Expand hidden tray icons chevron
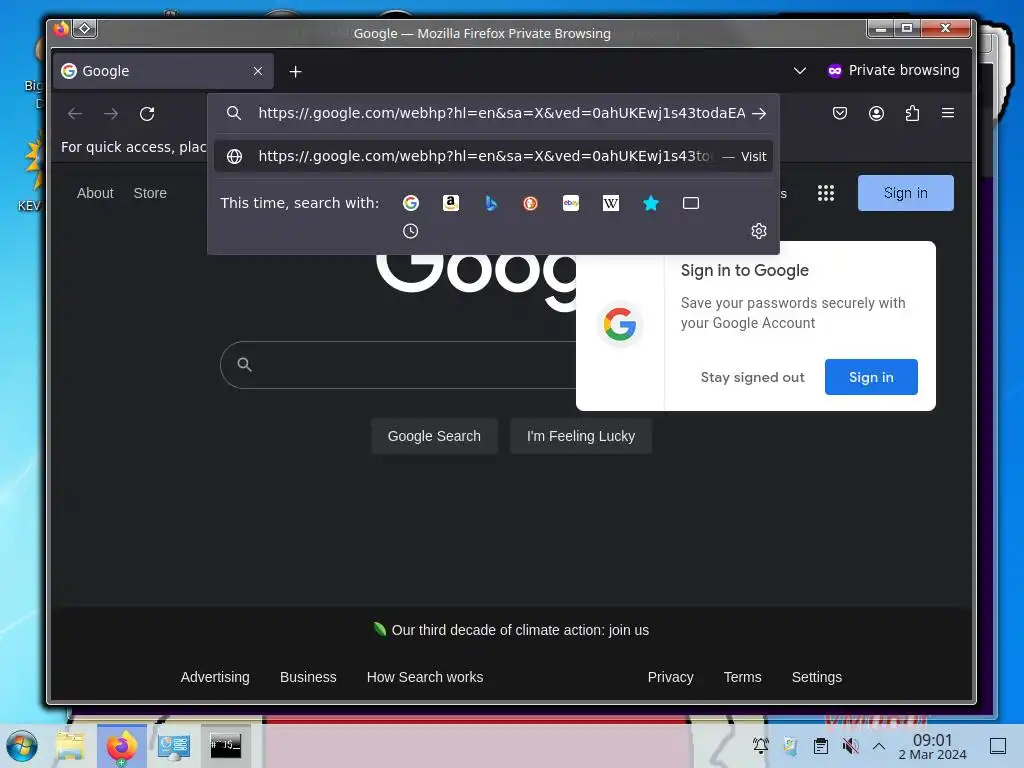Viewport: 1024px width, 768px height. point(879,746)
